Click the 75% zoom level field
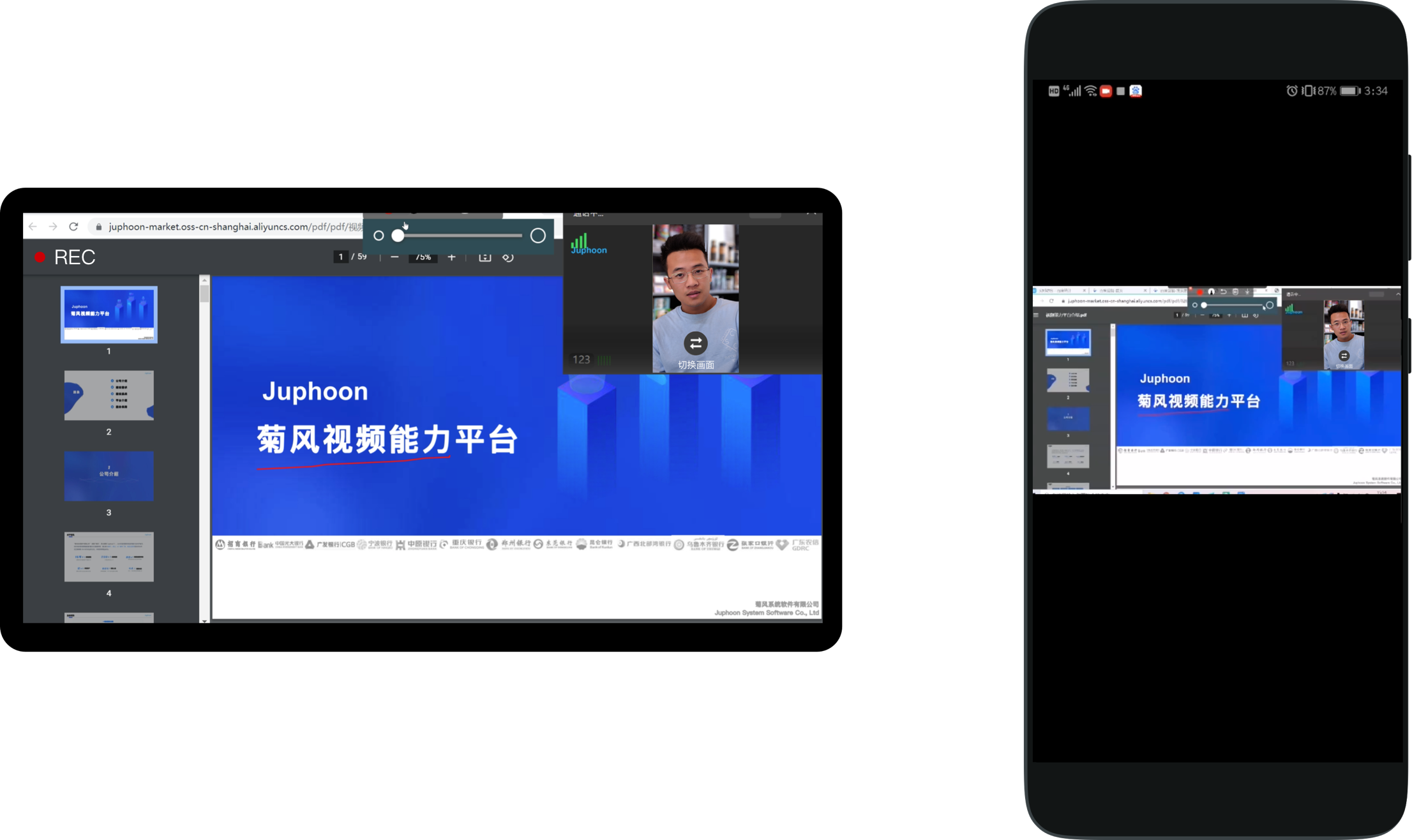The height and width of the screenshot is (840, 1412). (x=423, y=257)
